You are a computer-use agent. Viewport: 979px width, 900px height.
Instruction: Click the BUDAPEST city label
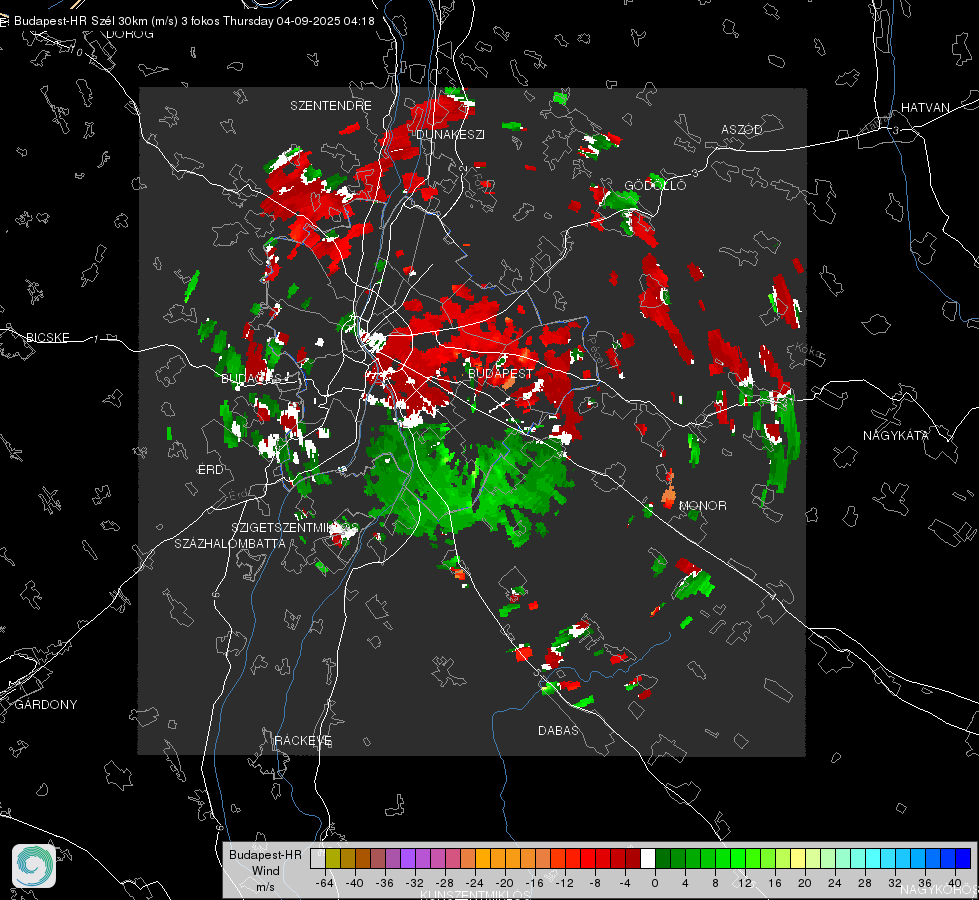click(500, 373)
